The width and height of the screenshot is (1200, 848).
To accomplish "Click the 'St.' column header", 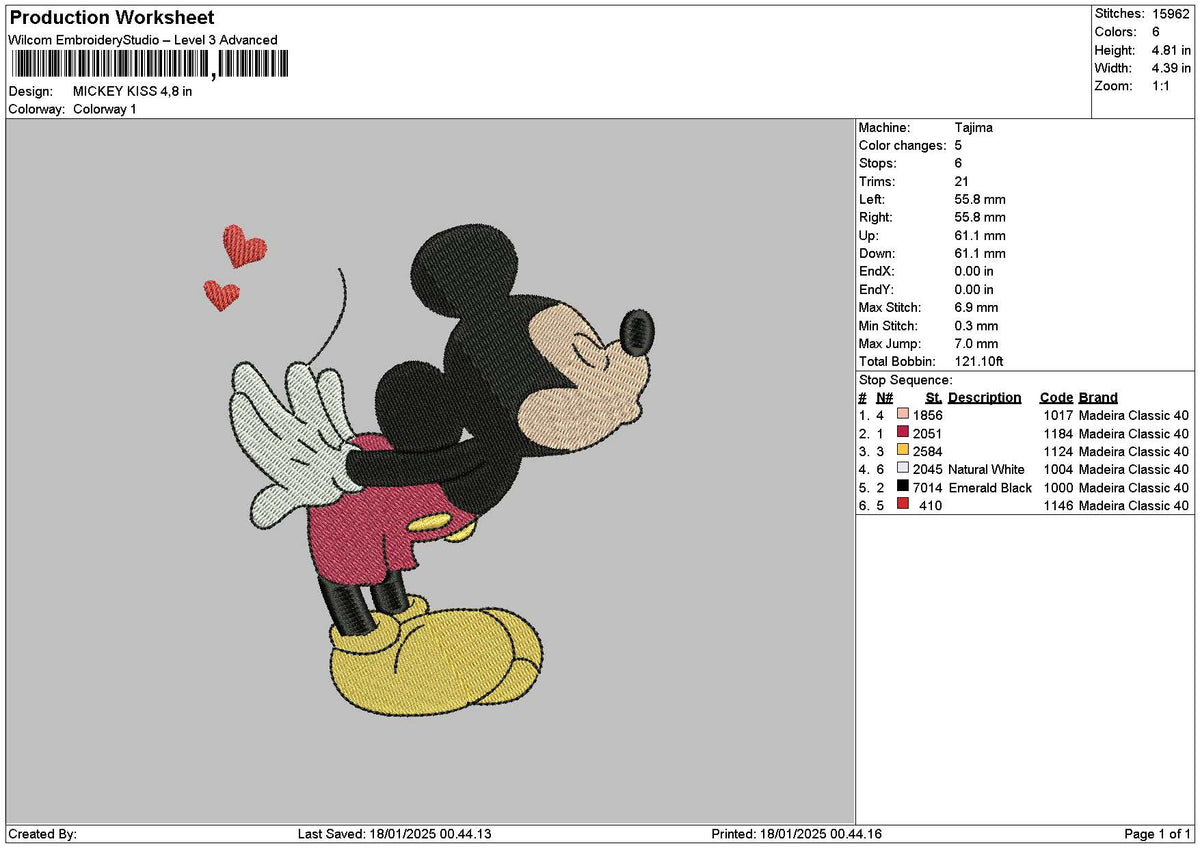I will [x=934, y=398].
